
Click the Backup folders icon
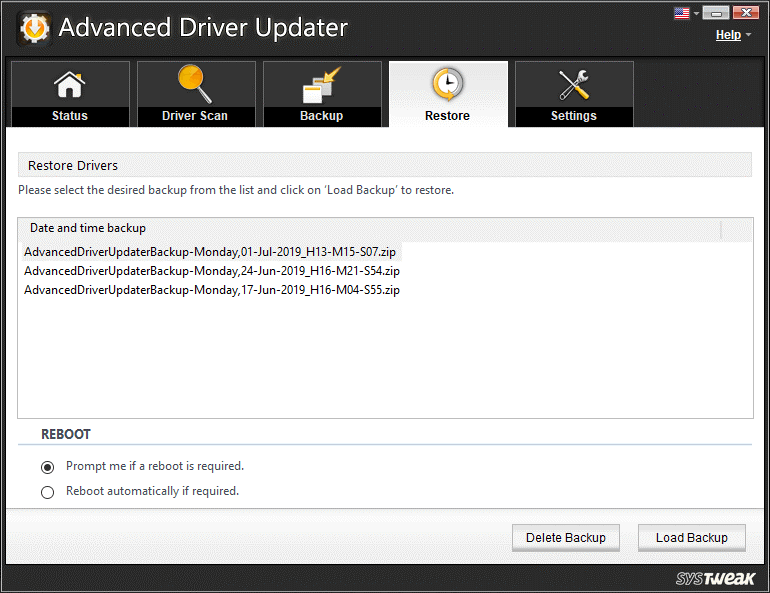[322, 85]
